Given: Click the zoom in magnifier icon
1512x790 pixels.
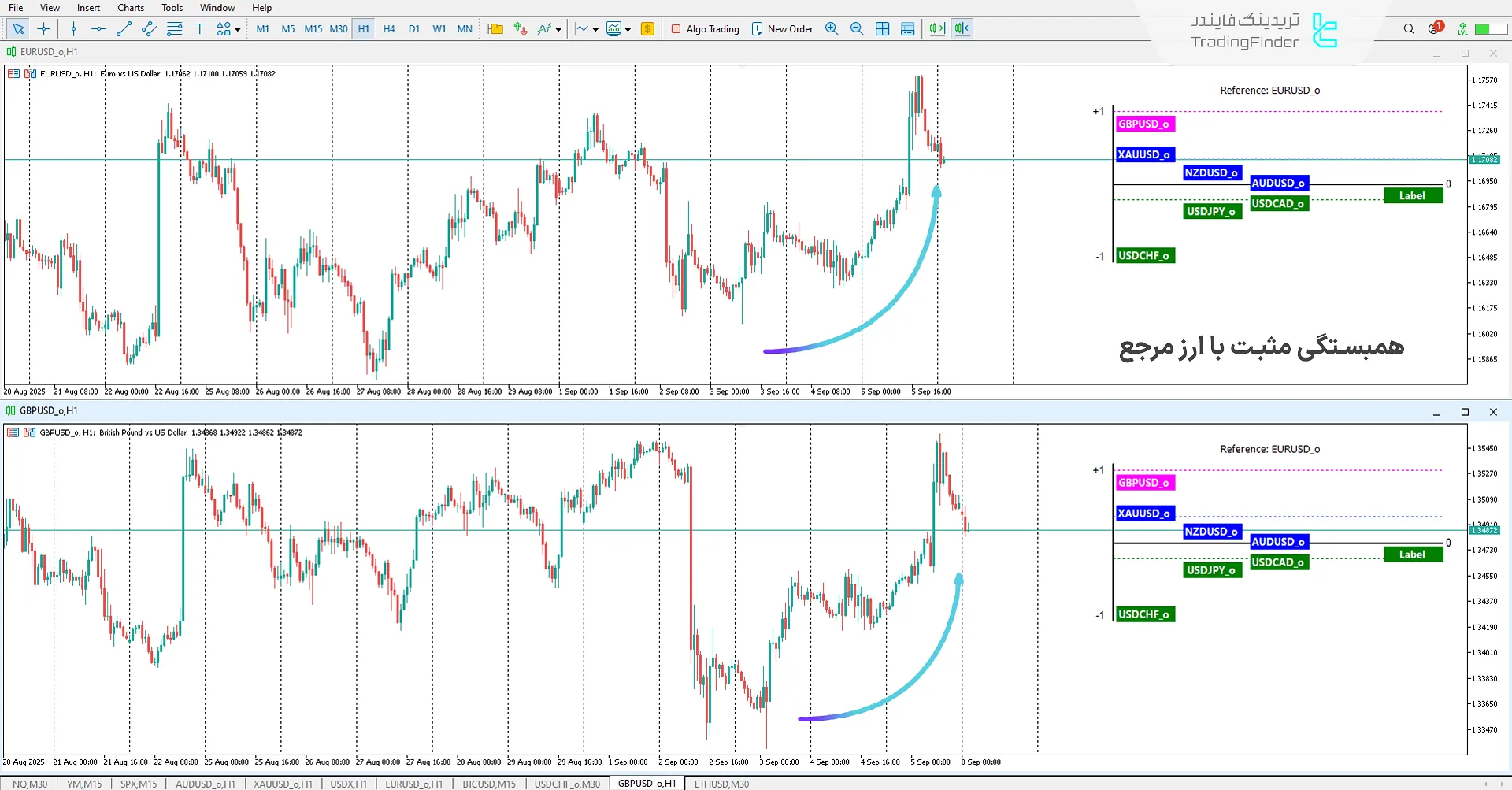Looking at the screenshot, I should pyautogui.click(x=832, y=29).
